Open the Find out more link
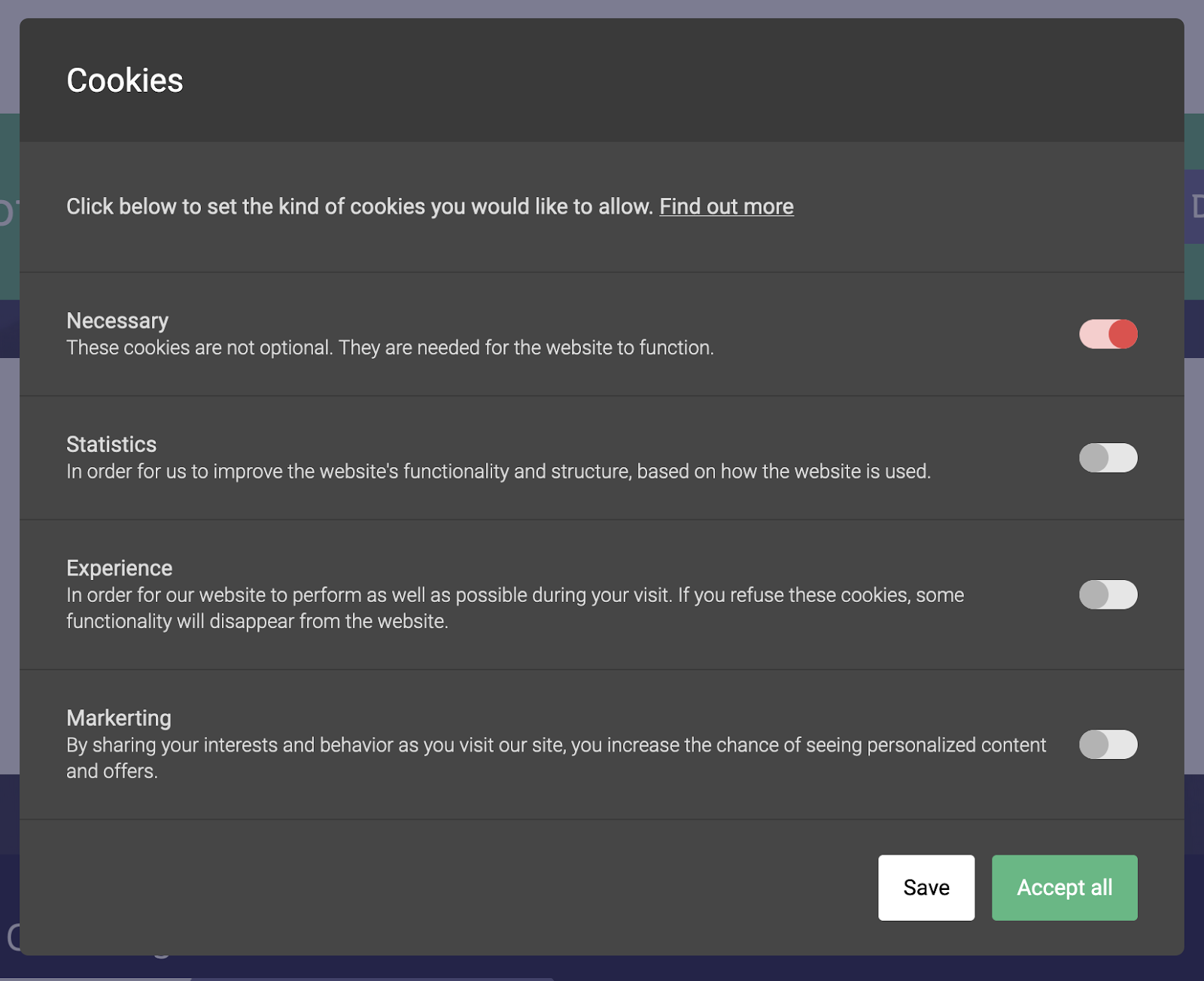The image size is (1204, 981). [x=726, y=206]
